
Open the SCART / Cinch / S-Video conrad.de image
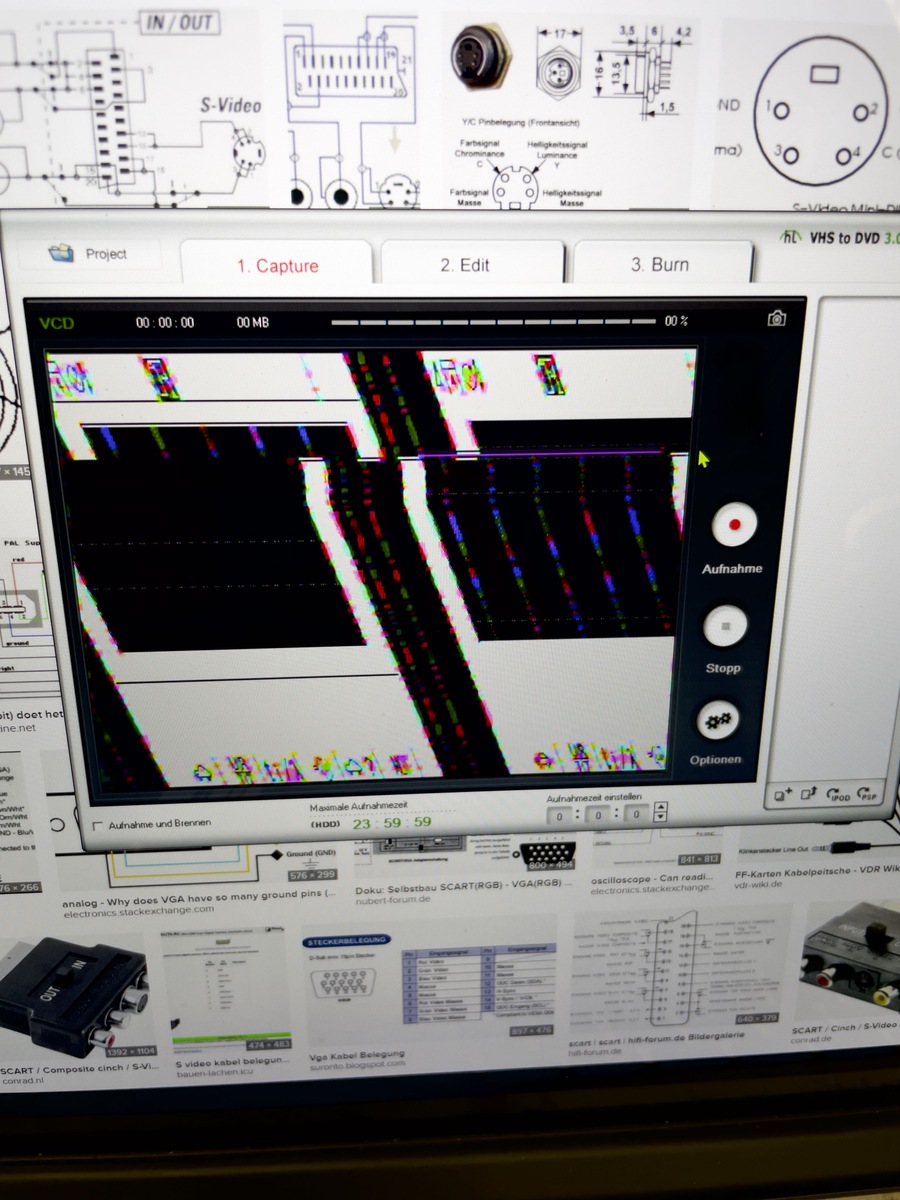coord(850,960)
